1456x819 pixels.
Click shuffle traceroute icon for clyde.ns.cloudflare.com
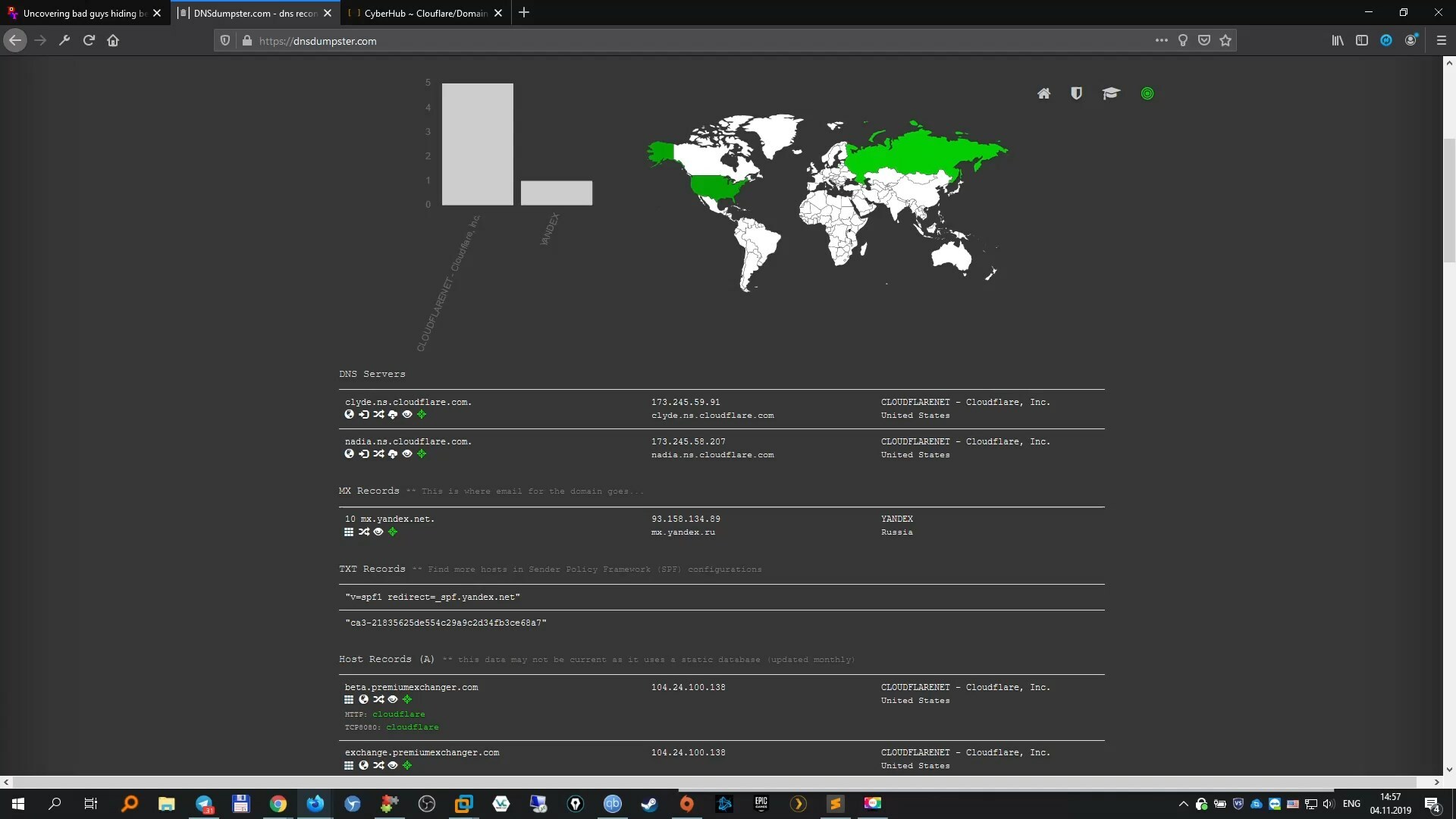pos(378,414)
